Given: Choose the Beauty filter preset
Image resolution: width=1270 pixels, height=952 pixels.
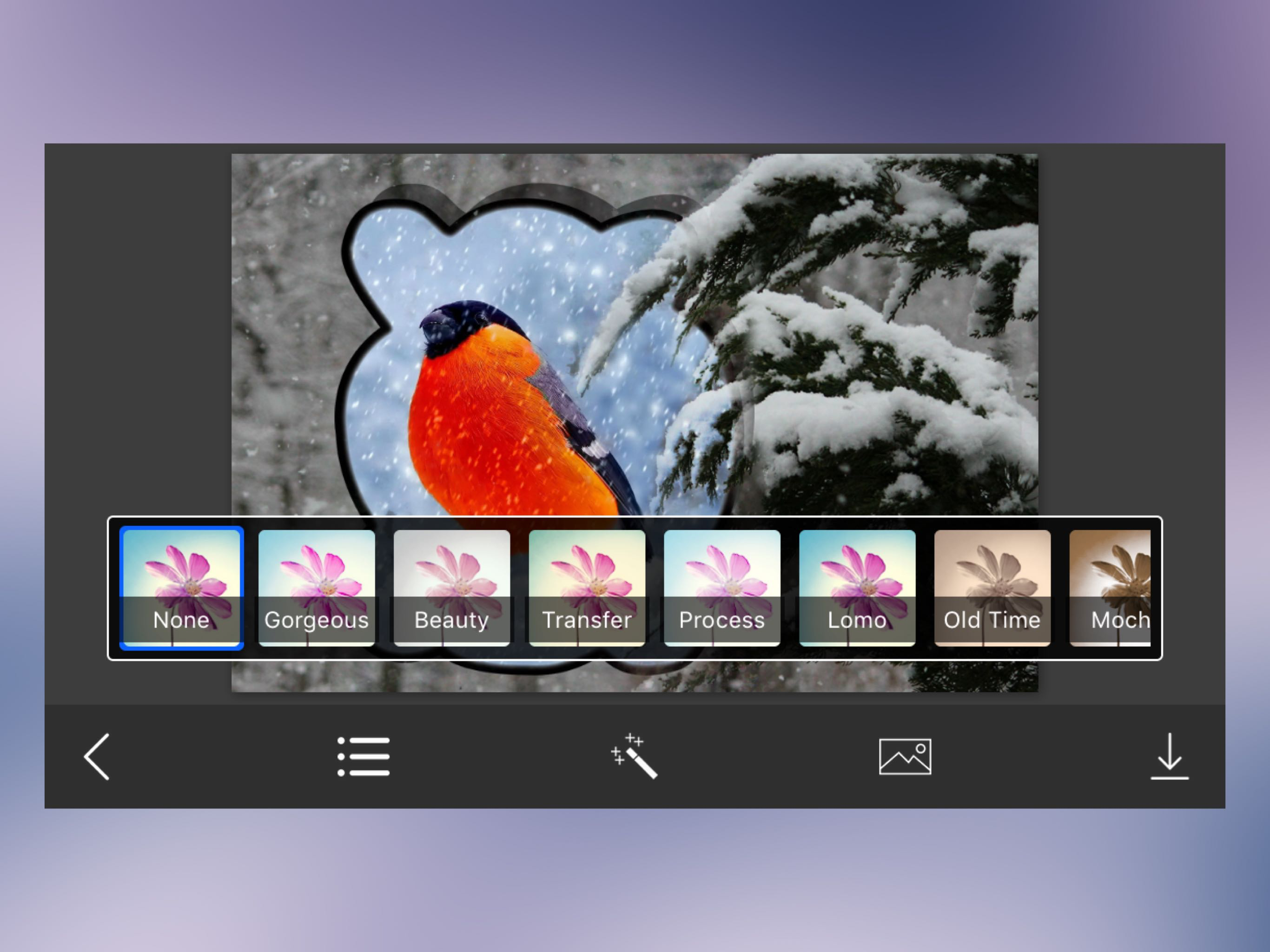Looking at the screenshot, I should point(452,588).
